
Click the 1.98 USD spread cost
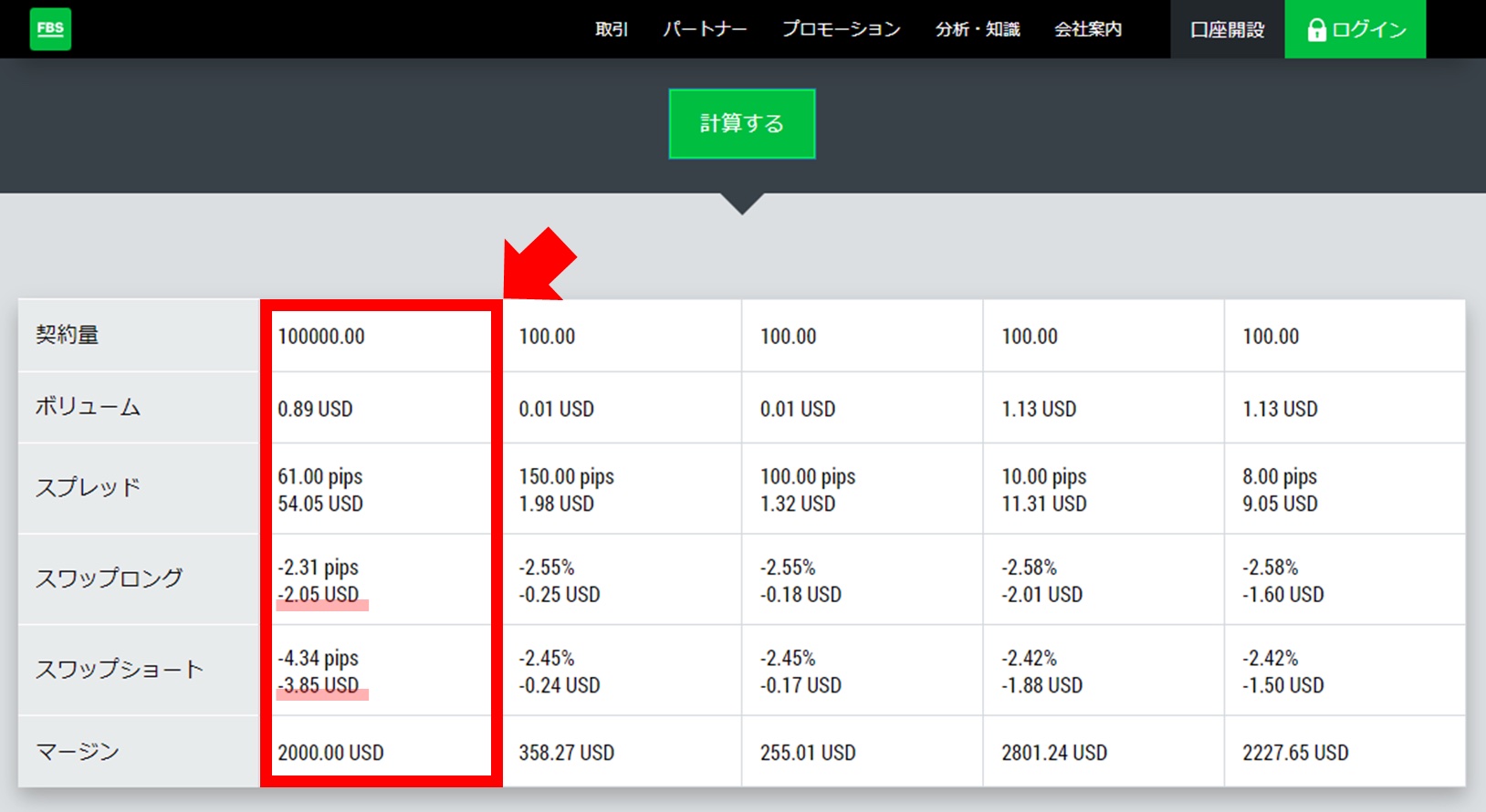[557, 504]
